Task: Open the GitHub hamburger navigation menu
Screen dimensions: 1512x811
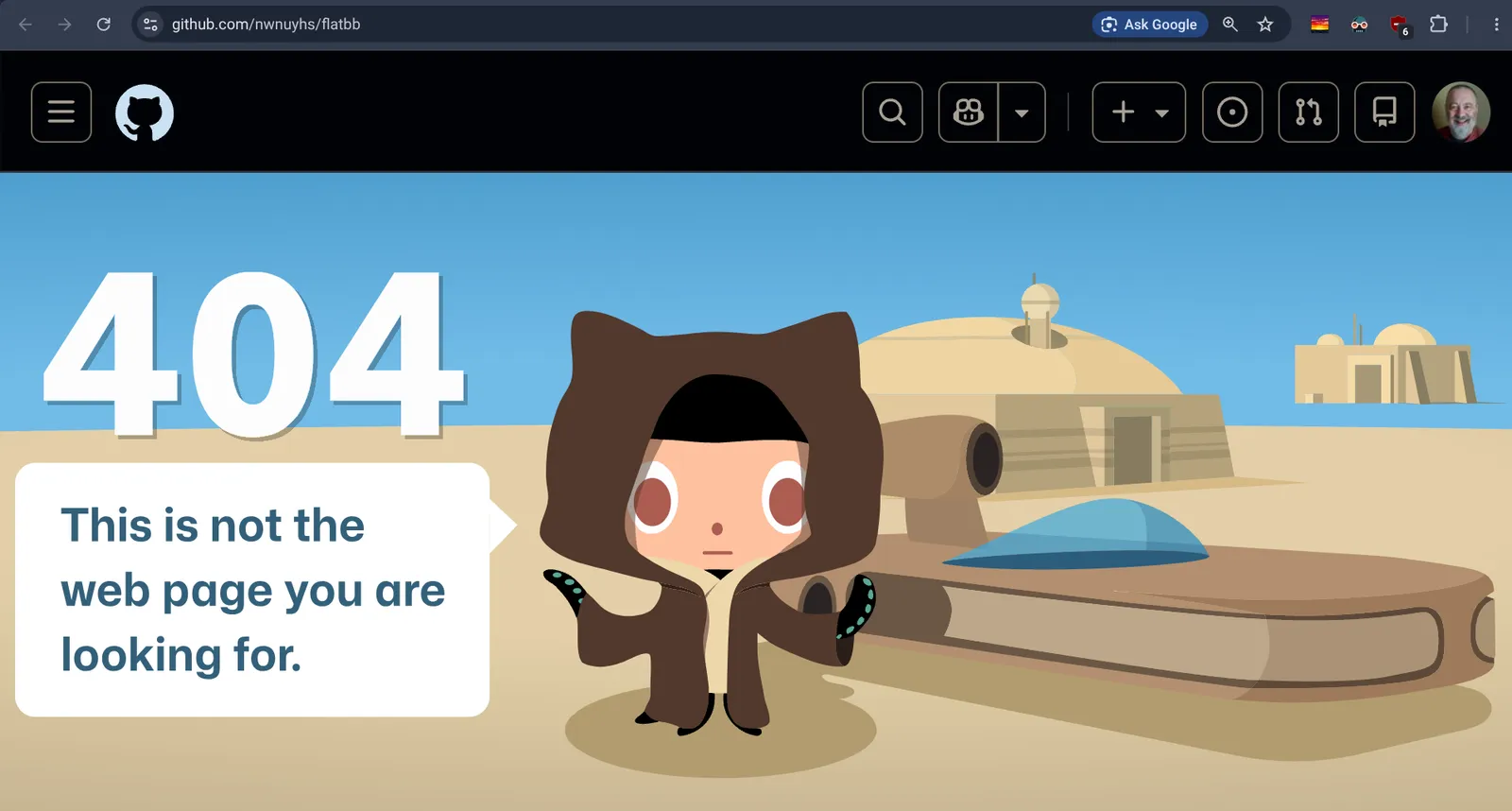Action: [61, 112]
